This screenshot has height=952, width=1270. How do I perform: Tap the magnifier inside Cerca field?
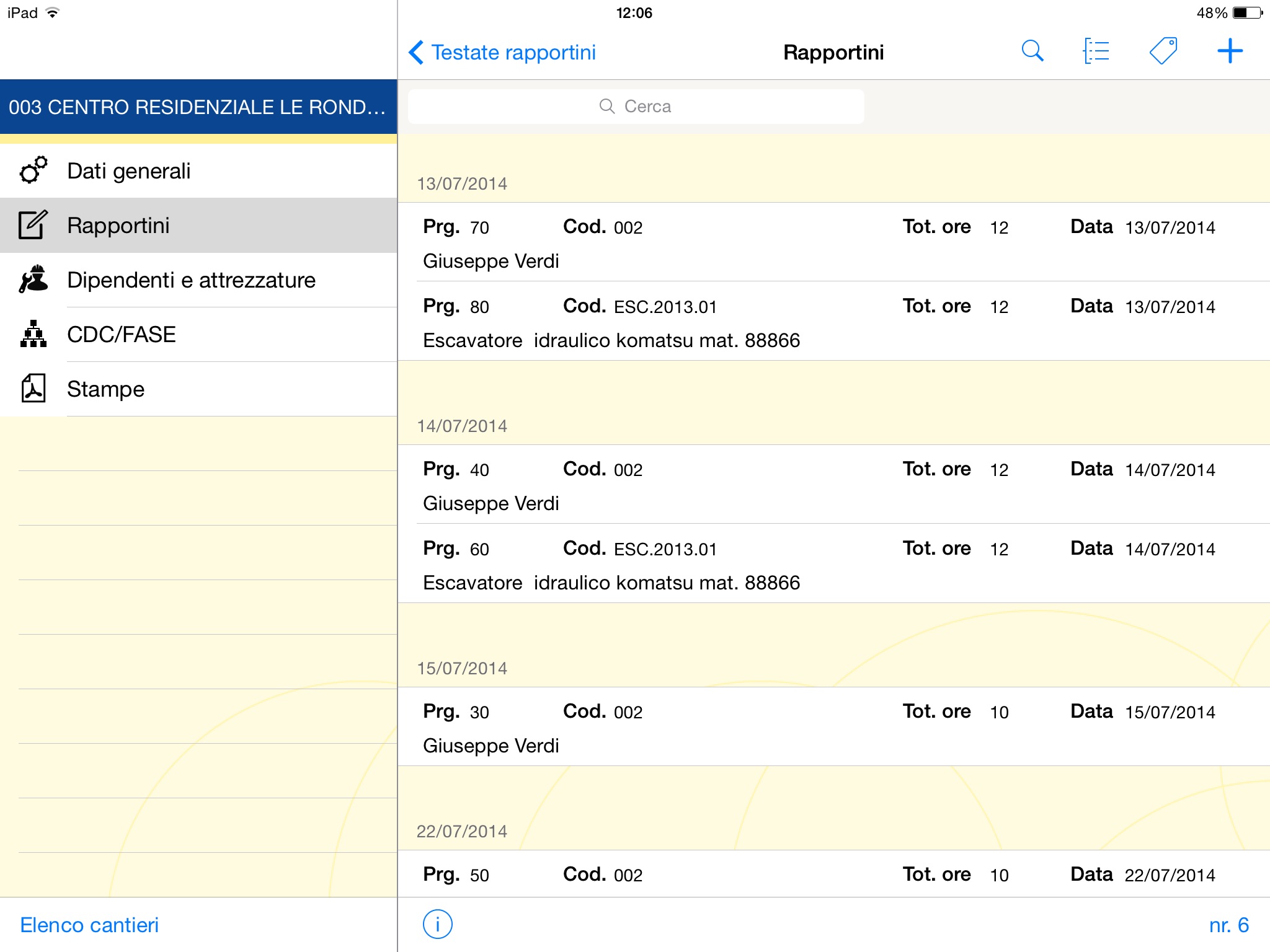607,107
